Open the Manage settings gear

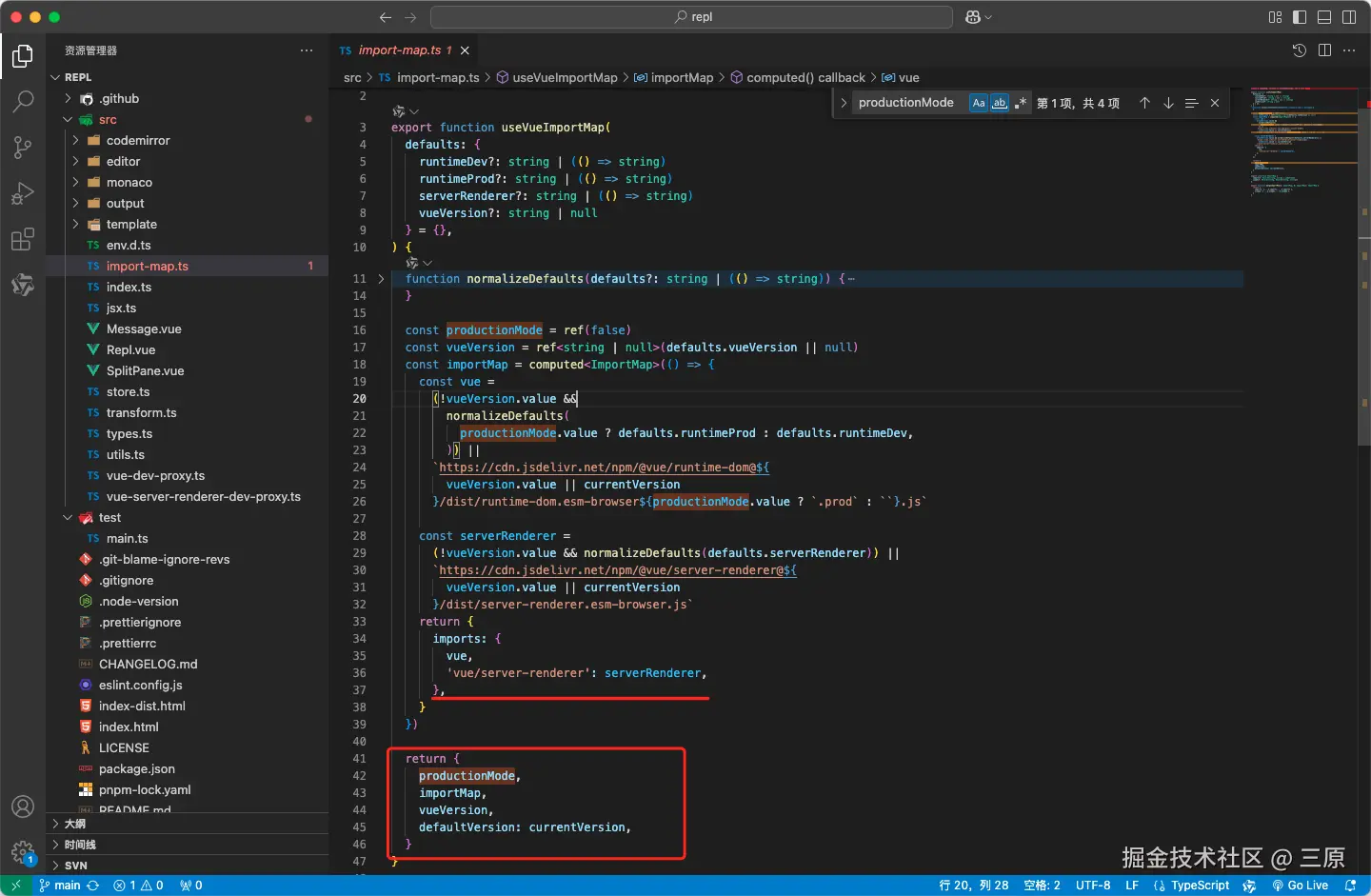pyautogui.click(x=23, y=851)
